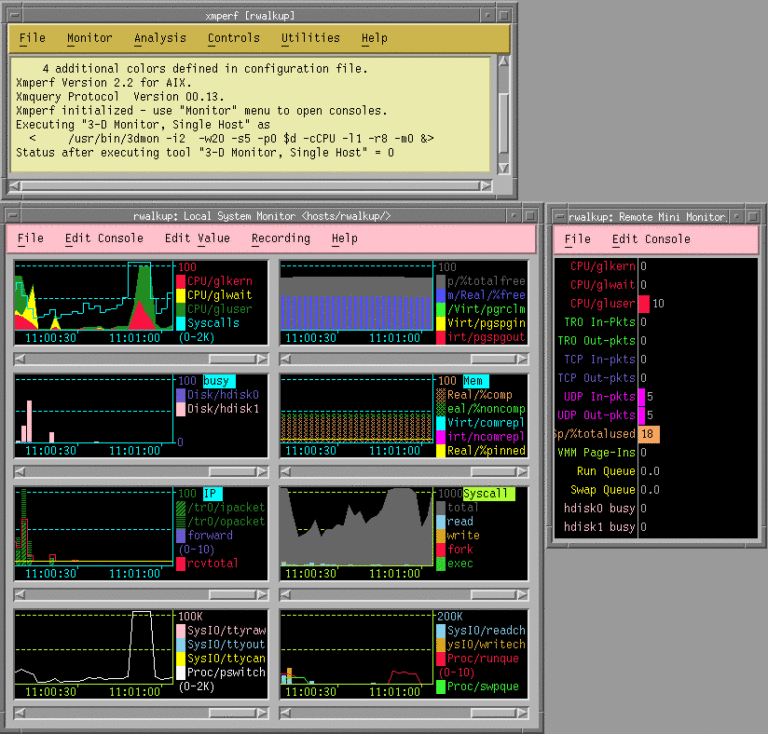Click the green "Syscall" graph label
The height and width of the screenshot is (734, 768).
[487, 494]
